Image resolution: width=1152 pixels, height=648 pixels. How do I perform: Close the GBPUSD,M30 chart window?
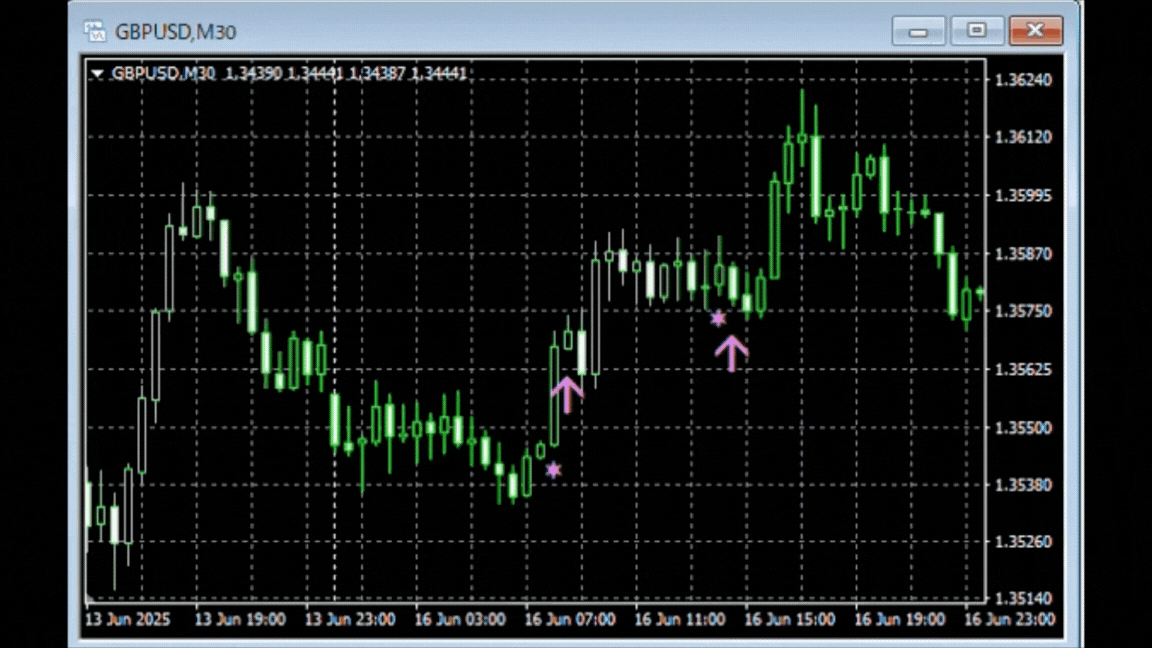pyautogui.click(x=1035, y=31)
